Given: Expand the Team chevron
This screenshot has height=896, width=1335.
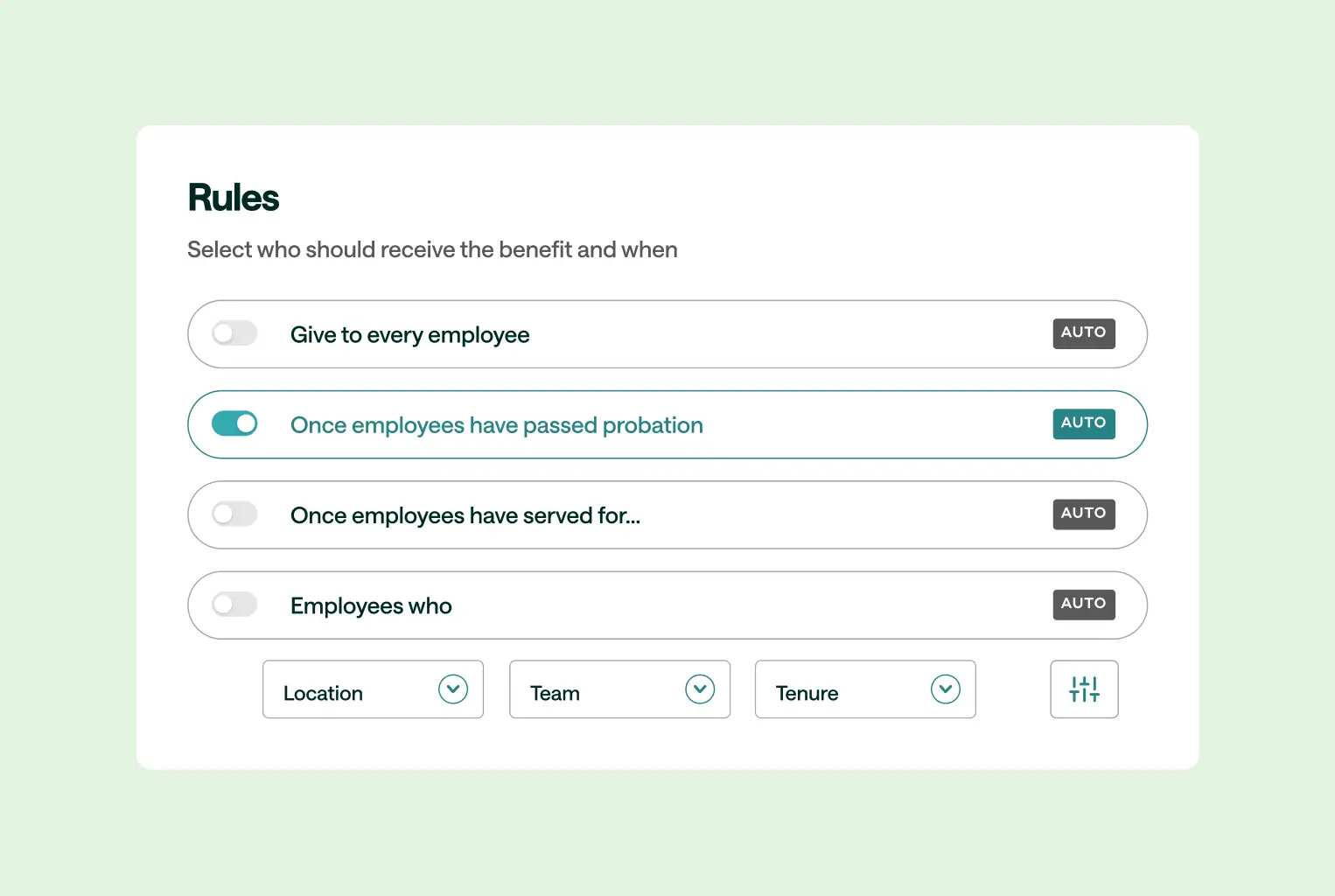Looking at the screenshot, I should click(699, 689).
